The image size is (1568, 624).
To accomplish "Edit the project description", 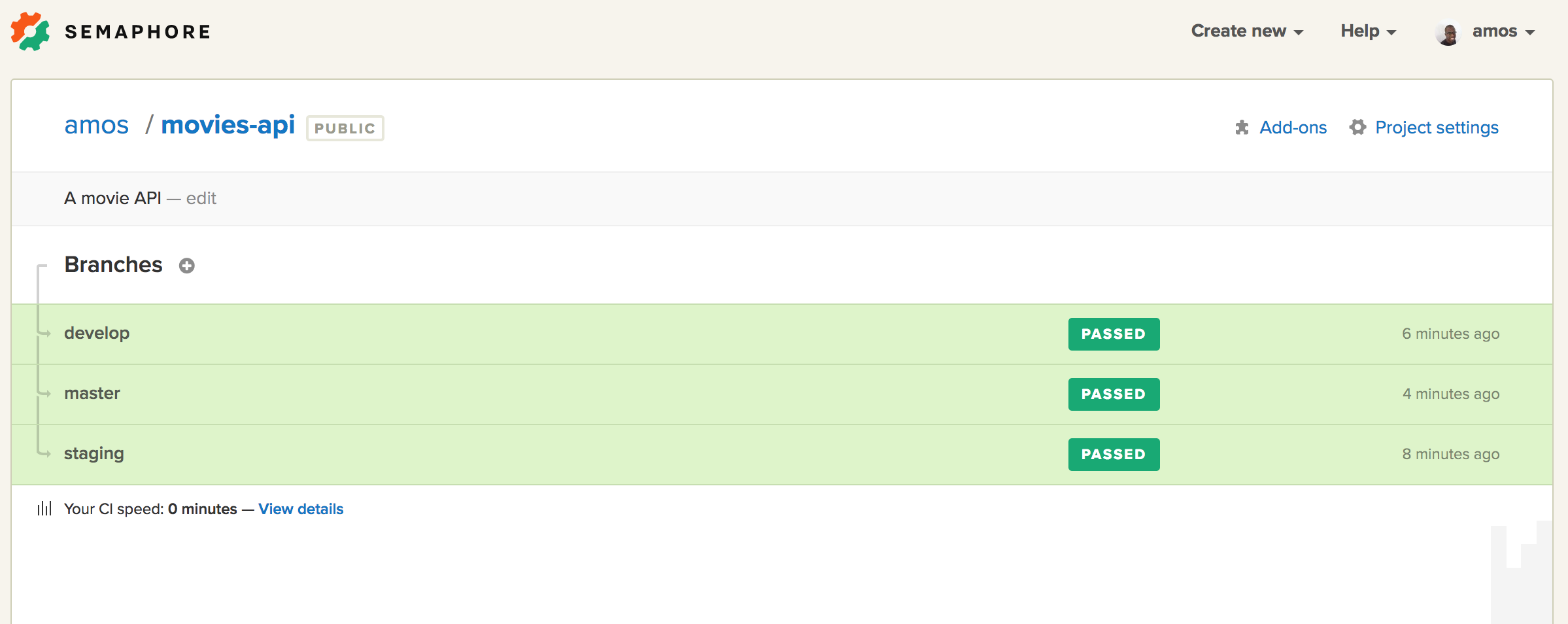I will pos(201,198).
